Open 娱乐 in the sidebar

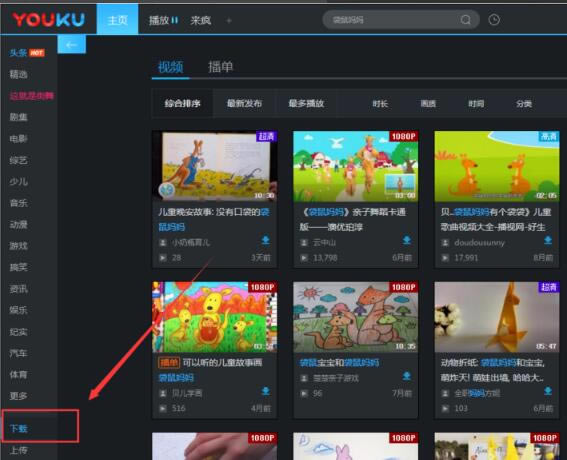(x=18, y=310)
